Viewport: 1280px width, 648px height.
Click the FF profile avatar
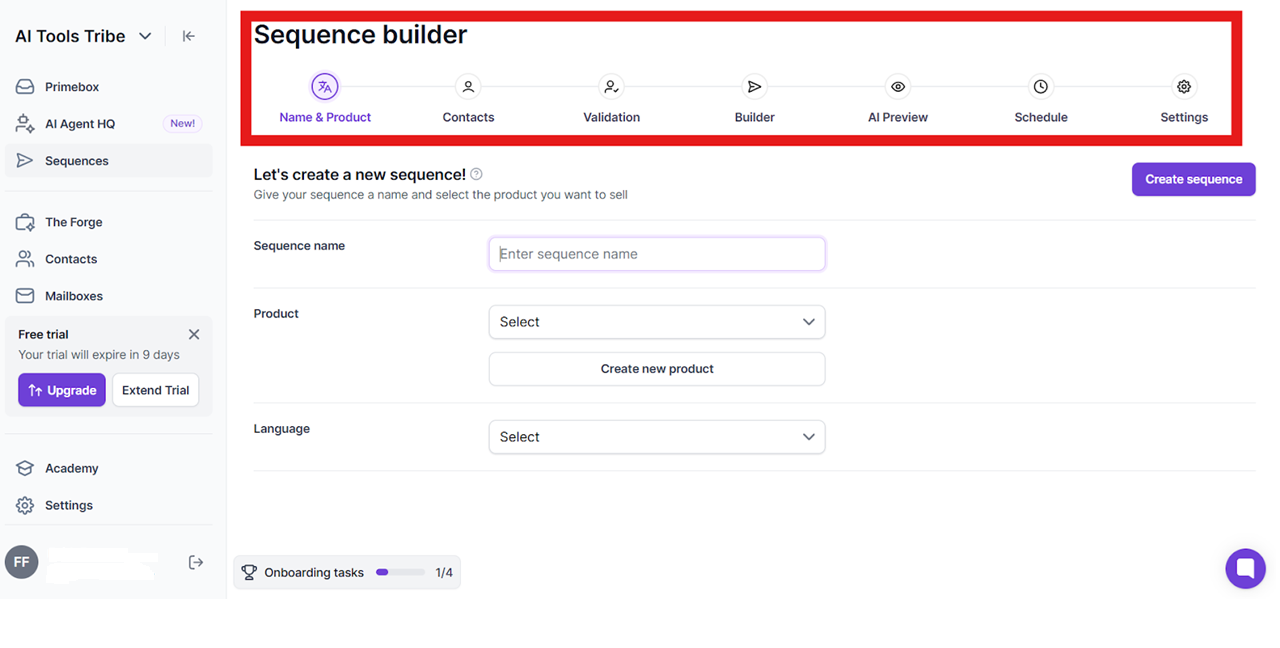tap(22, 563)
